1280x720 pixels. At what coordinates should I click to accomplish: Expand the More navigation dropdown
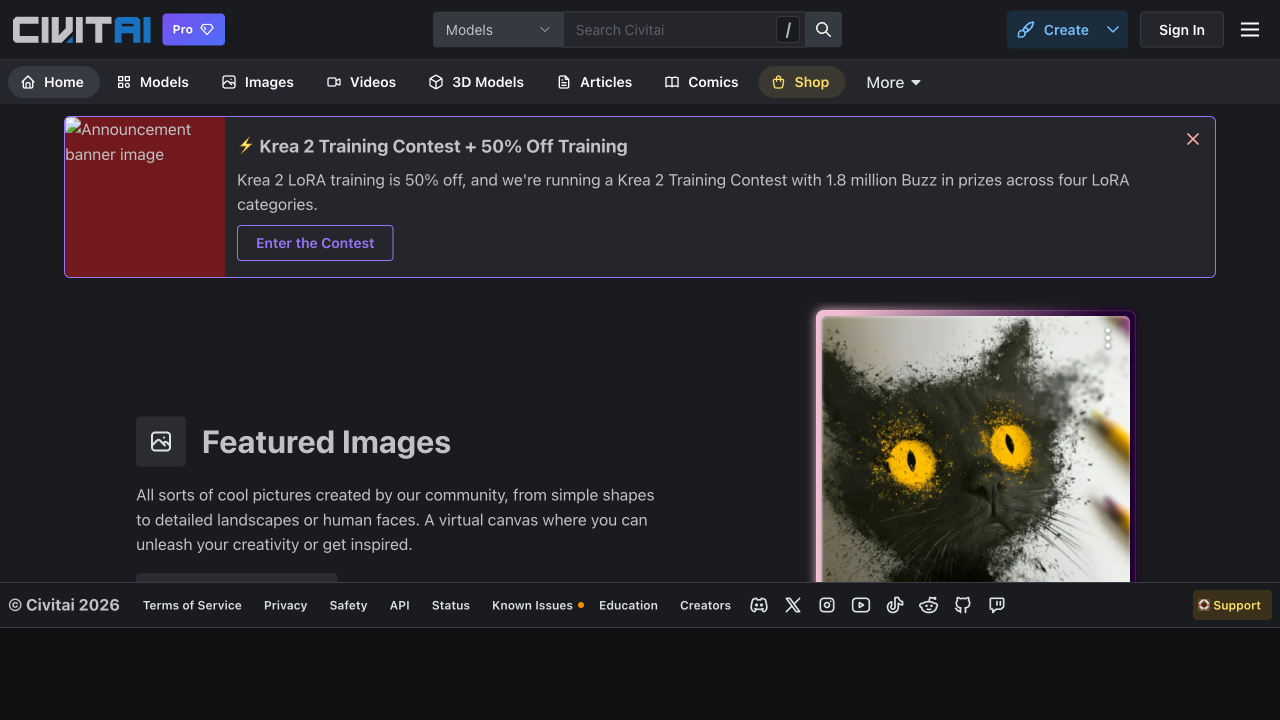coord(893,82)
